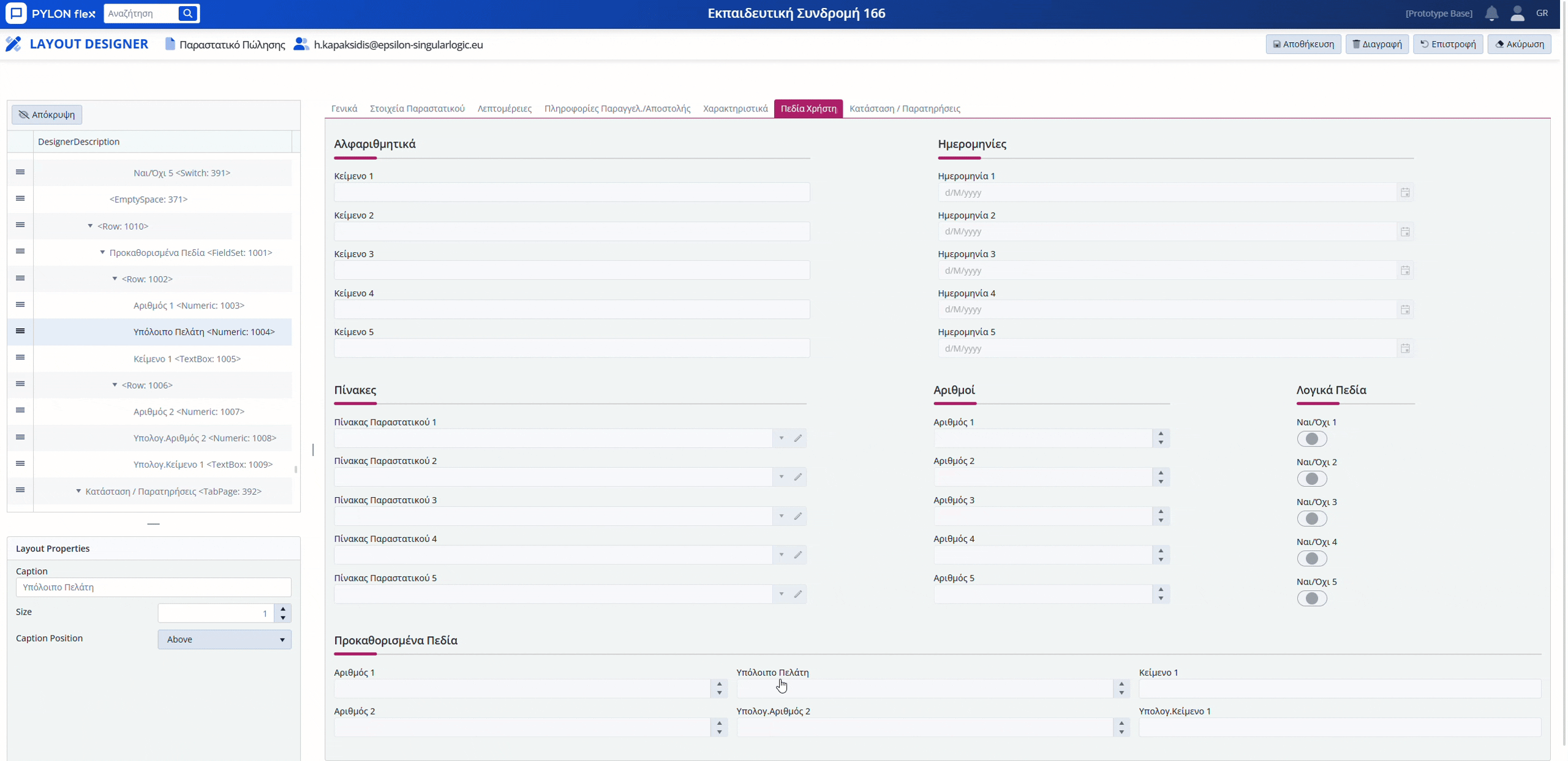The image size is (1568, 761).
Task: Click drag handle of Υπόλοιπο Πελάτη row
Action: click(20, 331)
